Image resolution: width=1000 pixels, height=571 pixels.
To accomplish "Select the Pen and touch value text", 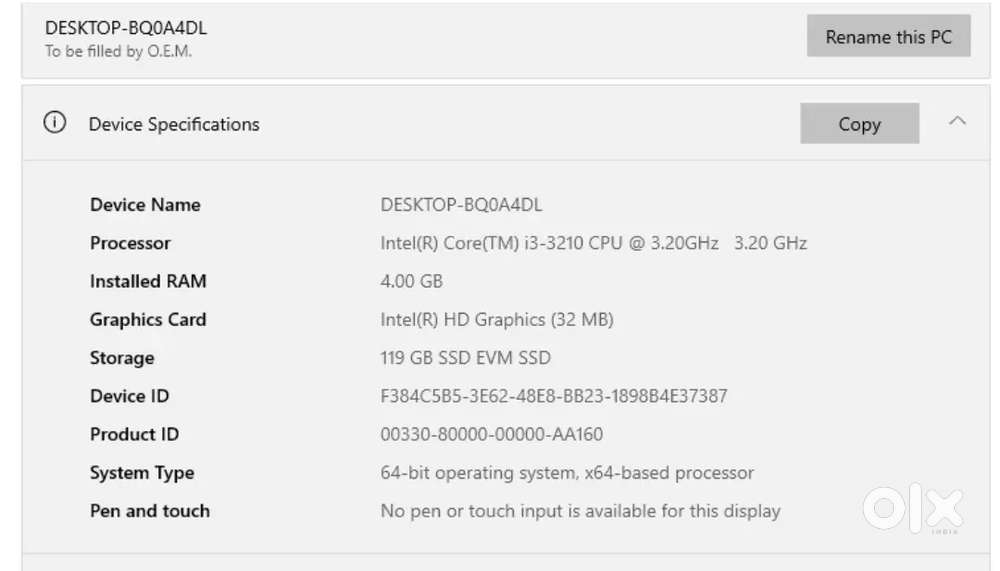I will pyautogui.click(x=580, y=511).
